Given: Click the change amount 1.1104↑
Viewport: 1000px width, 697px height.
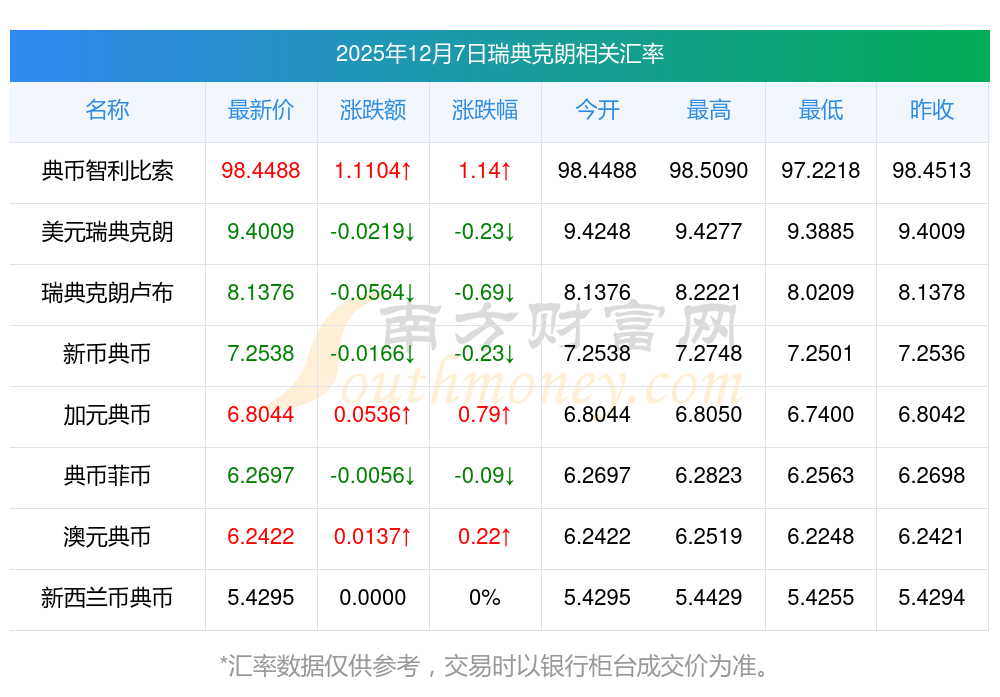Looking at the screenshot, I should [x=372, y=171].
